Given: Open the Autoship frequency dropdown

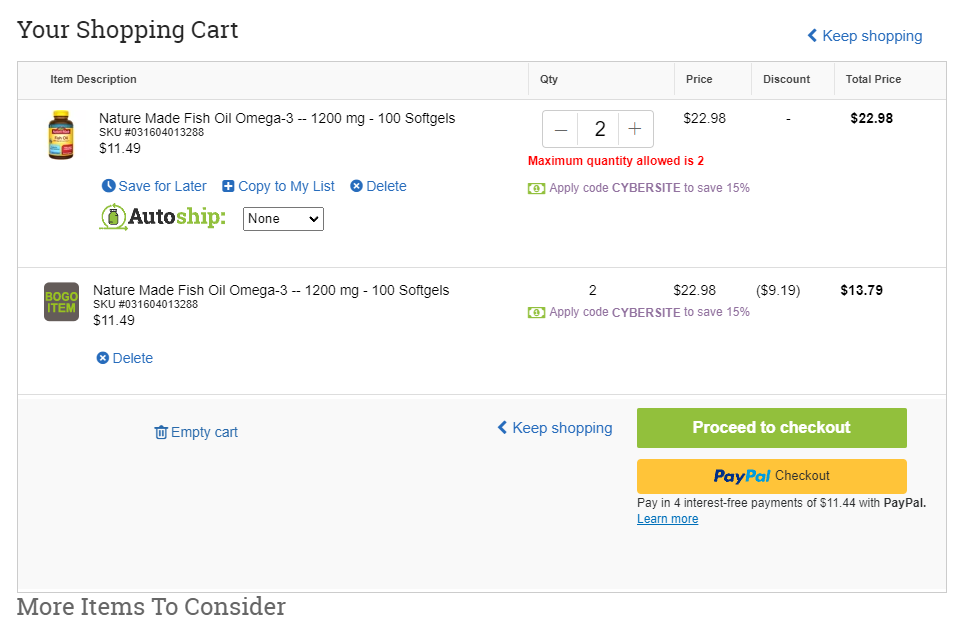Looking at the screenshot, I should point(283,219).
